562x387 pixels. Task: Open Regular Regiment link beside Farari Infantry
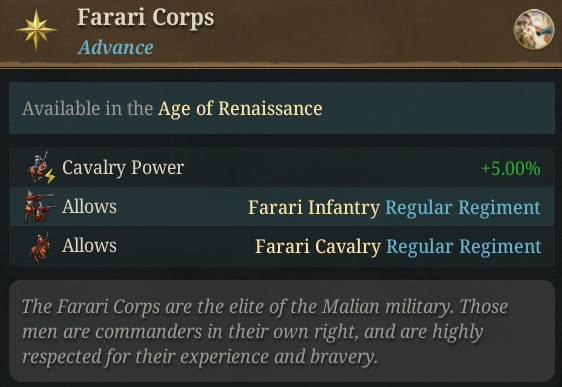pyautogui.click(x=463, y=207)
